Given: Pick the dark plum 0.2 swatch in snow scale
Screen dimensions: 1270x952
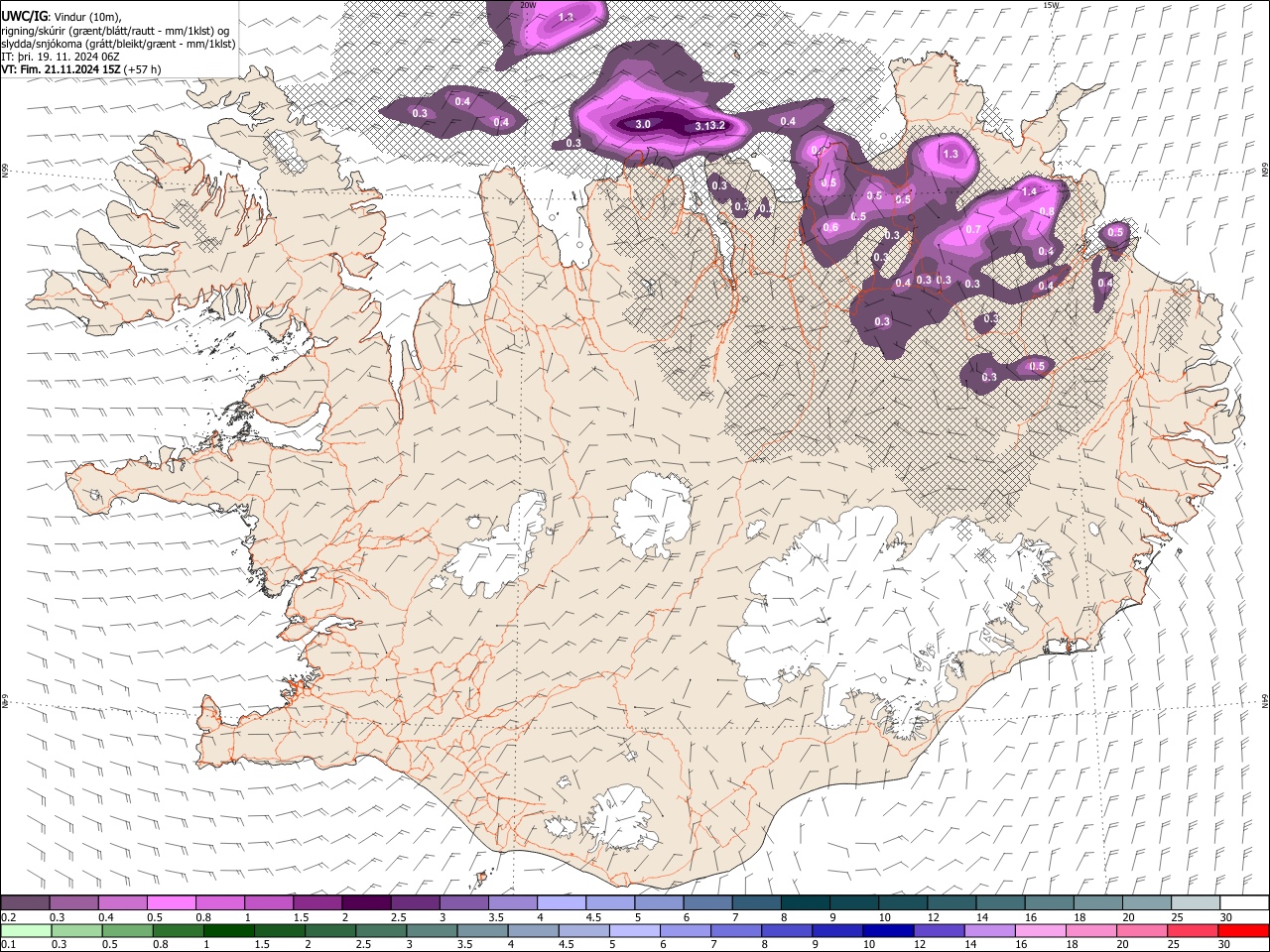Looking at the screenshot, I should point(25,902).
